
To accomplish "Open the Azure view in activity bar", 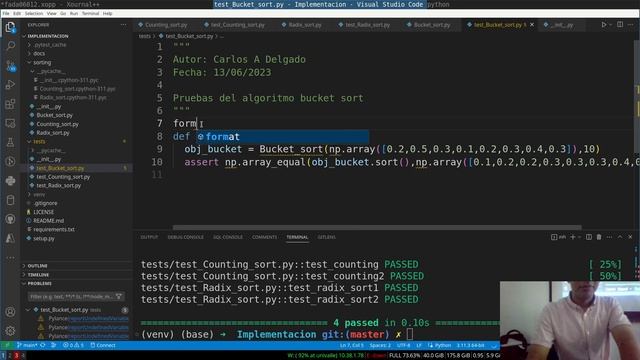I will 10,238.
